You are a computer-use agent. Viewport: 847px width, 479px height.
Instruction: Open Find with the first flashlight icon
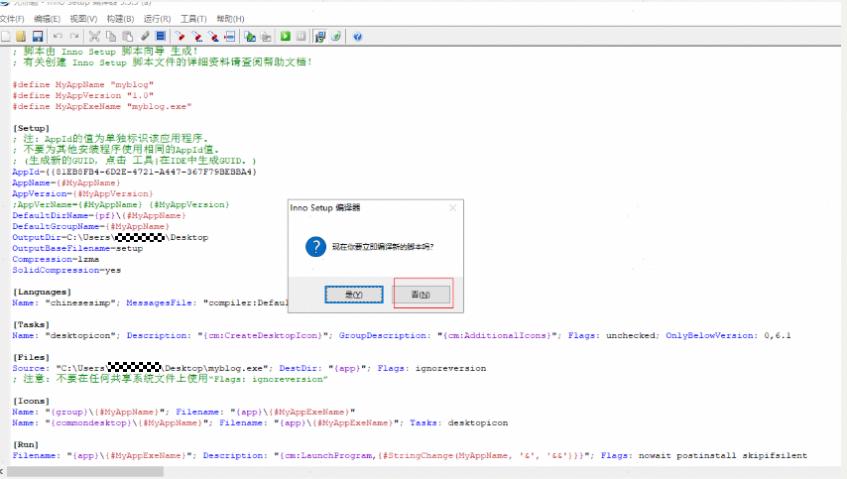coord(180,37)
